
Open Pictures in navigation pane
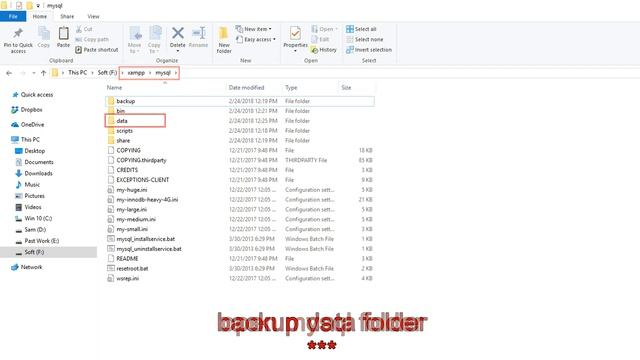(30, 196)
